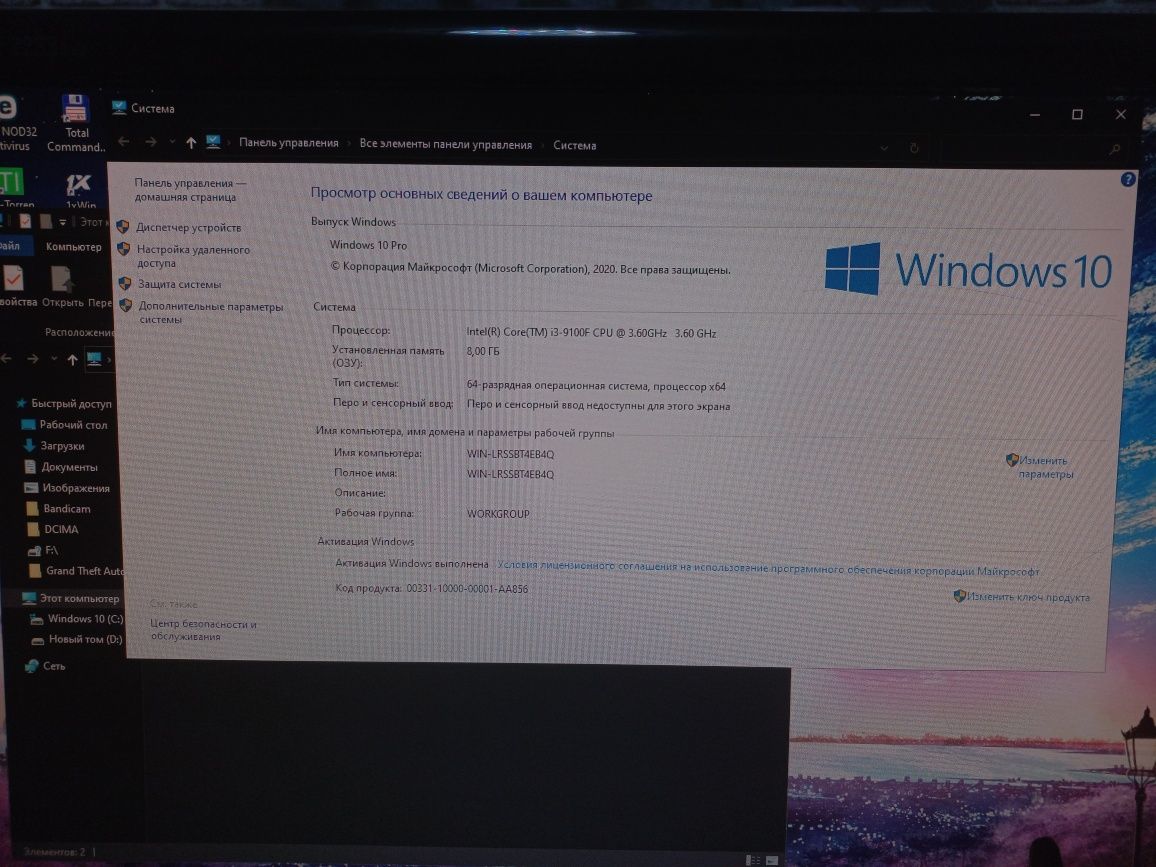Open the Total Commander desktop icon

[x=75, y=123]
